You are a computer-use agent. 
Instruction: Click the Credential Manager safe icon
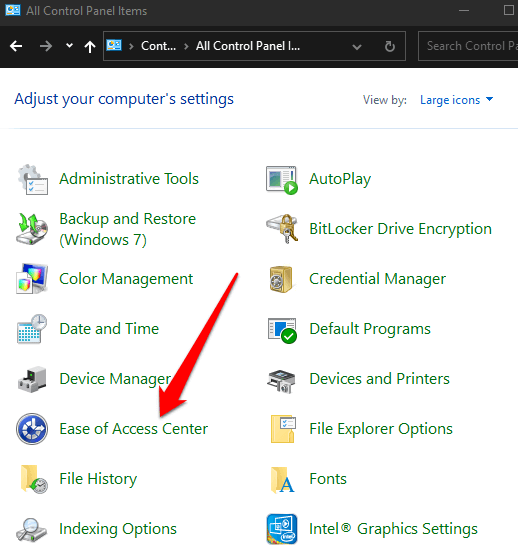click(x=281, y=279)
